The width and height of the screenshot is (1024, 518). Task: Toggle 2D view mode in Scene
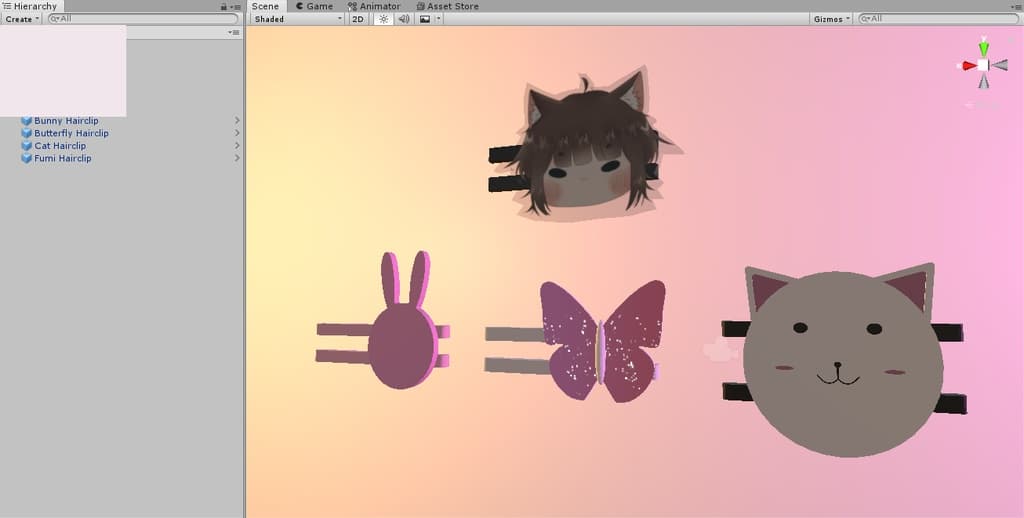358,19
